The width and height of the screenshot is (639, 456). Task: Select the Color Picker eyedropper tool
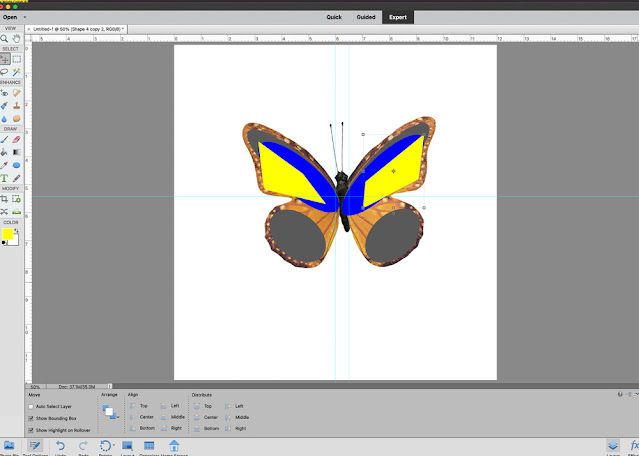pos(4,165)
